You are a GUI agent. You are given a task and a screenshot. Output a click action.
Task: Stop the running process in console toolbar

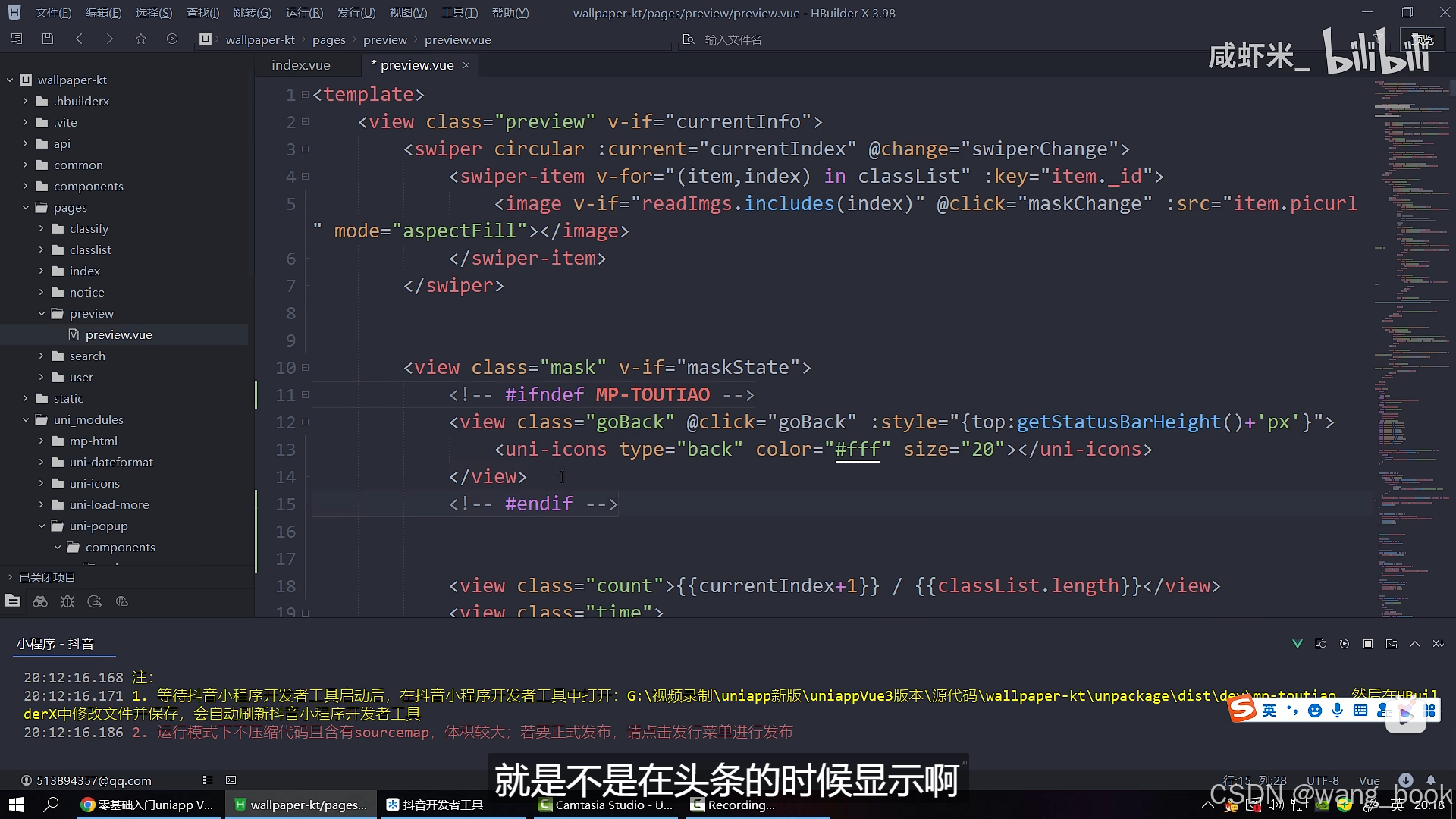pyautogui.click(x=1368, y=644)
